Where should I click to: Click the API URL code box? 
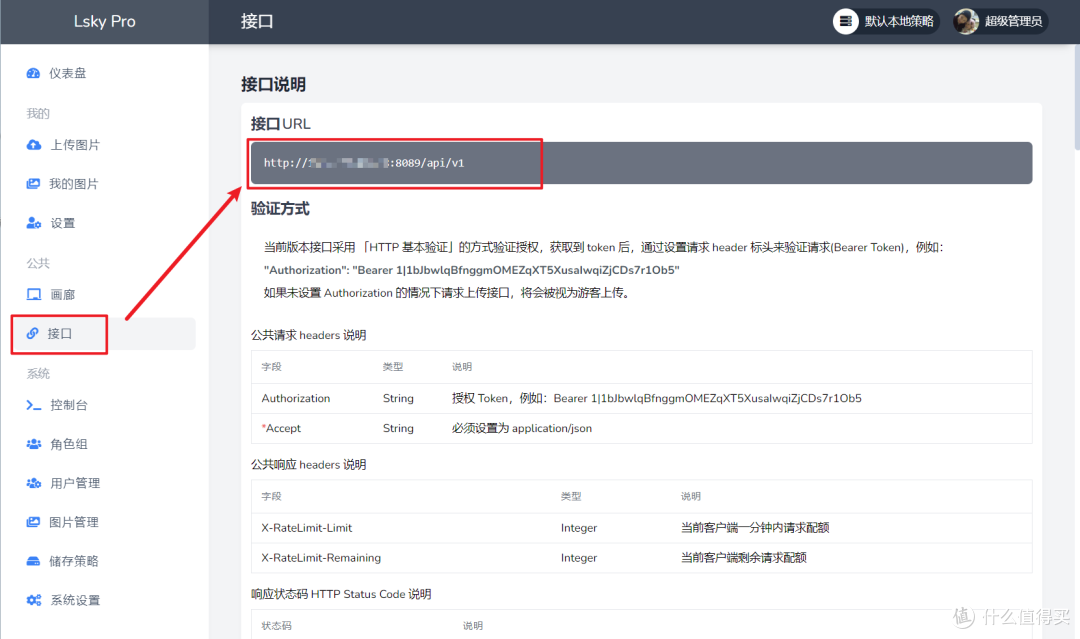tap(641, 163)
